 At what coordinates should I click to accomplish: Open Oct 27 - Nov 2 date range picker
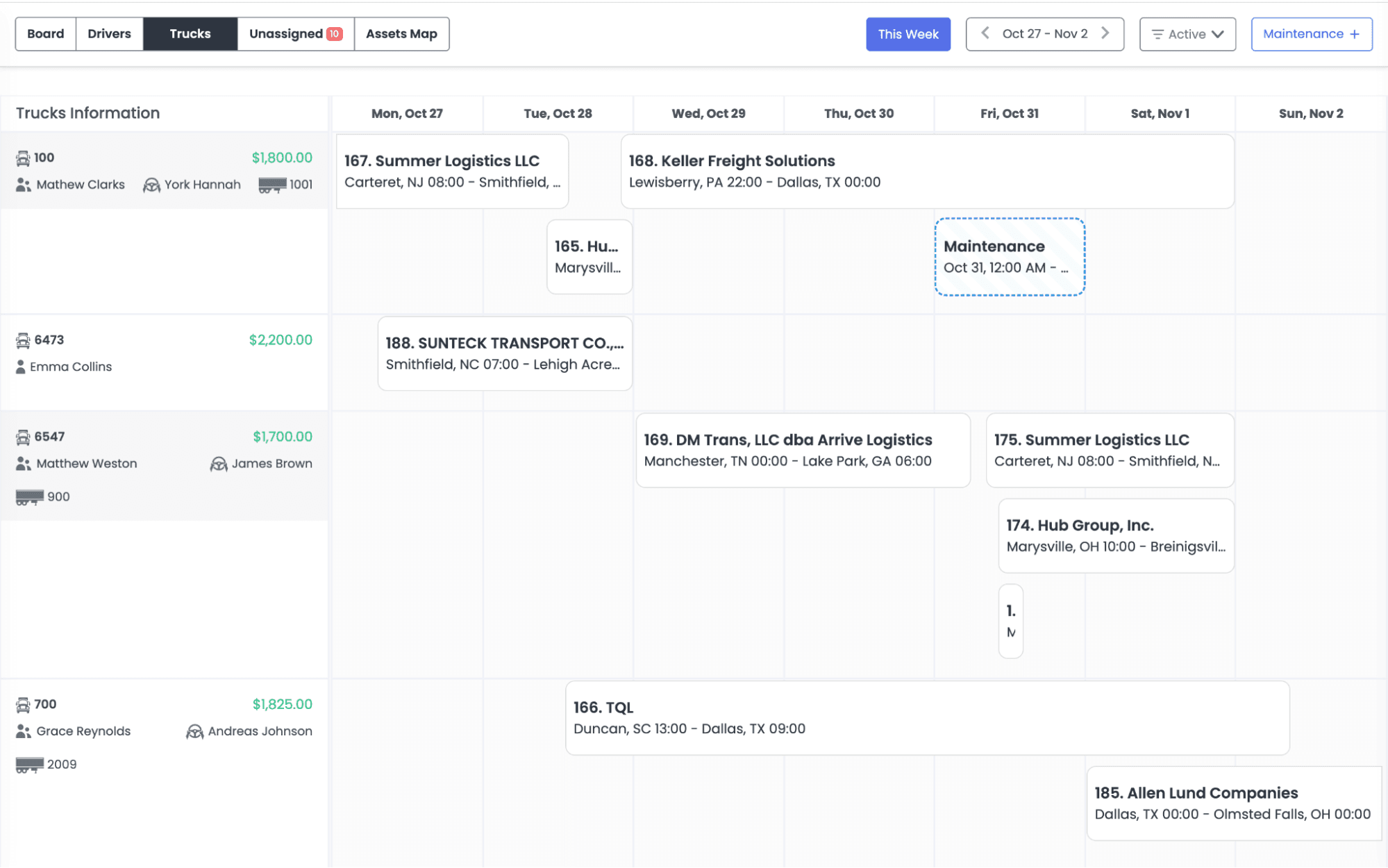(x=1044, y=34)
